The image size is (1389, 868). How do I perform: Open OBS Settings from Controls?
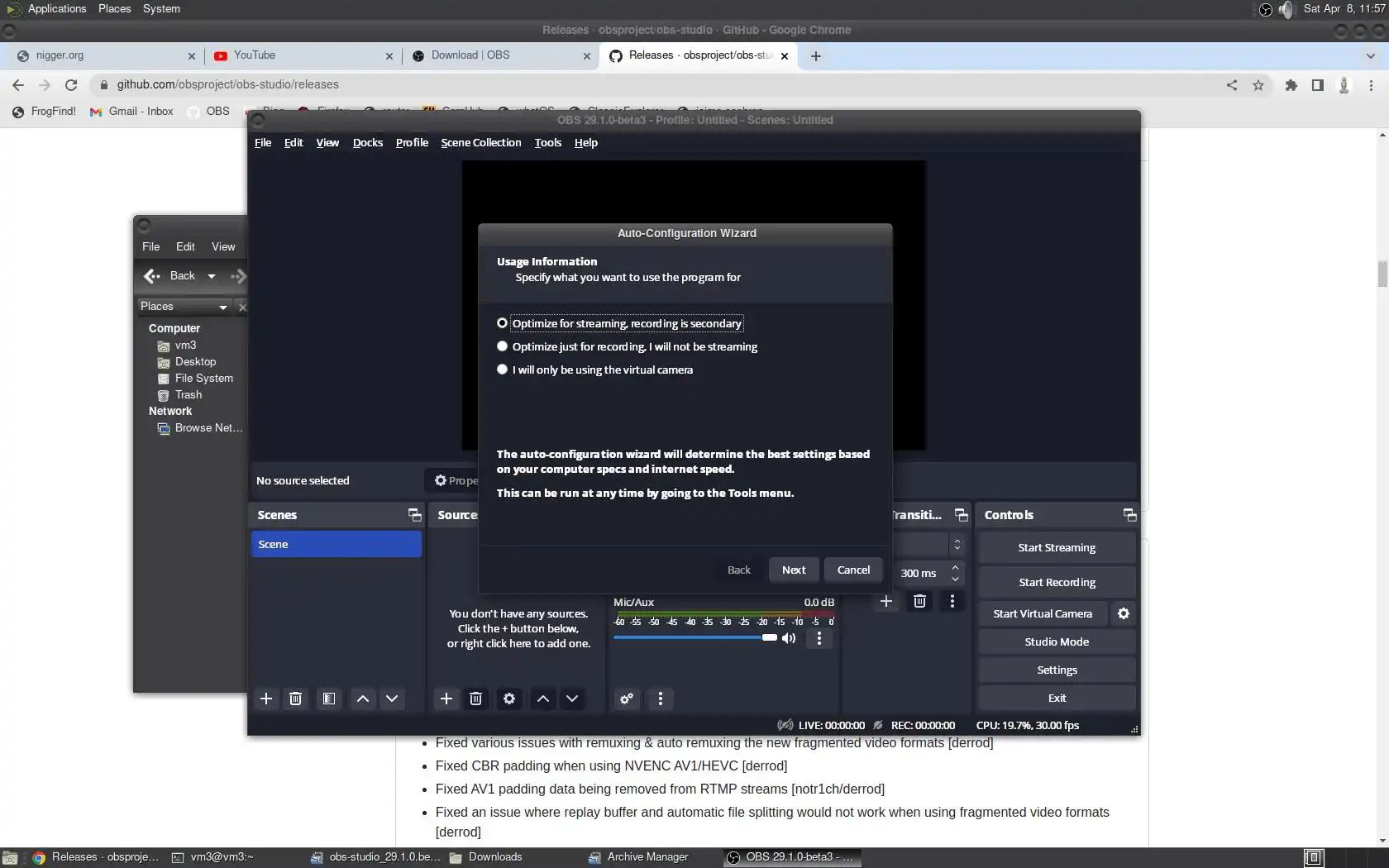pos(1057,670)
